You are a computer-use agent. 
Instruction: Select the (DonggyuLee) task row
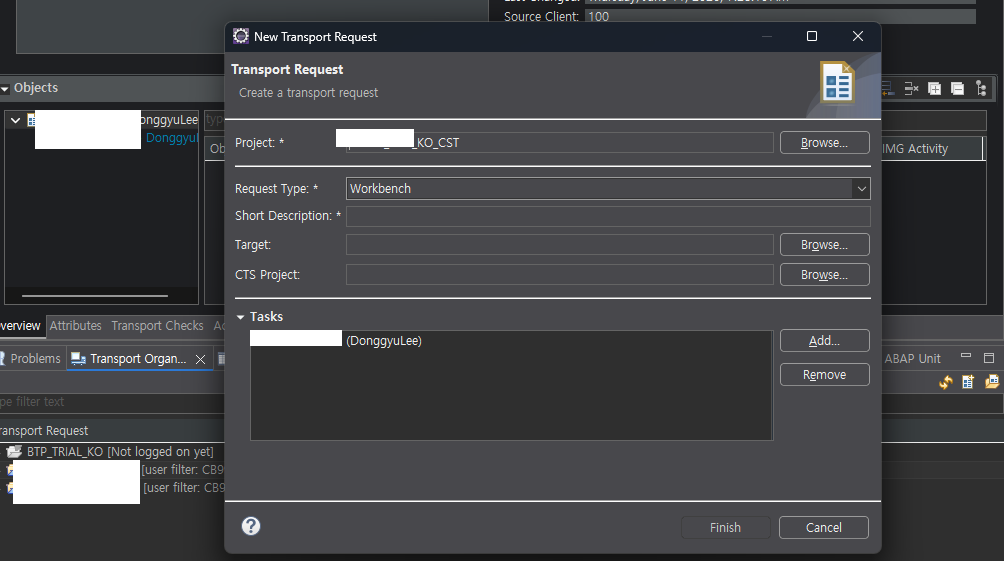point(511,341)
